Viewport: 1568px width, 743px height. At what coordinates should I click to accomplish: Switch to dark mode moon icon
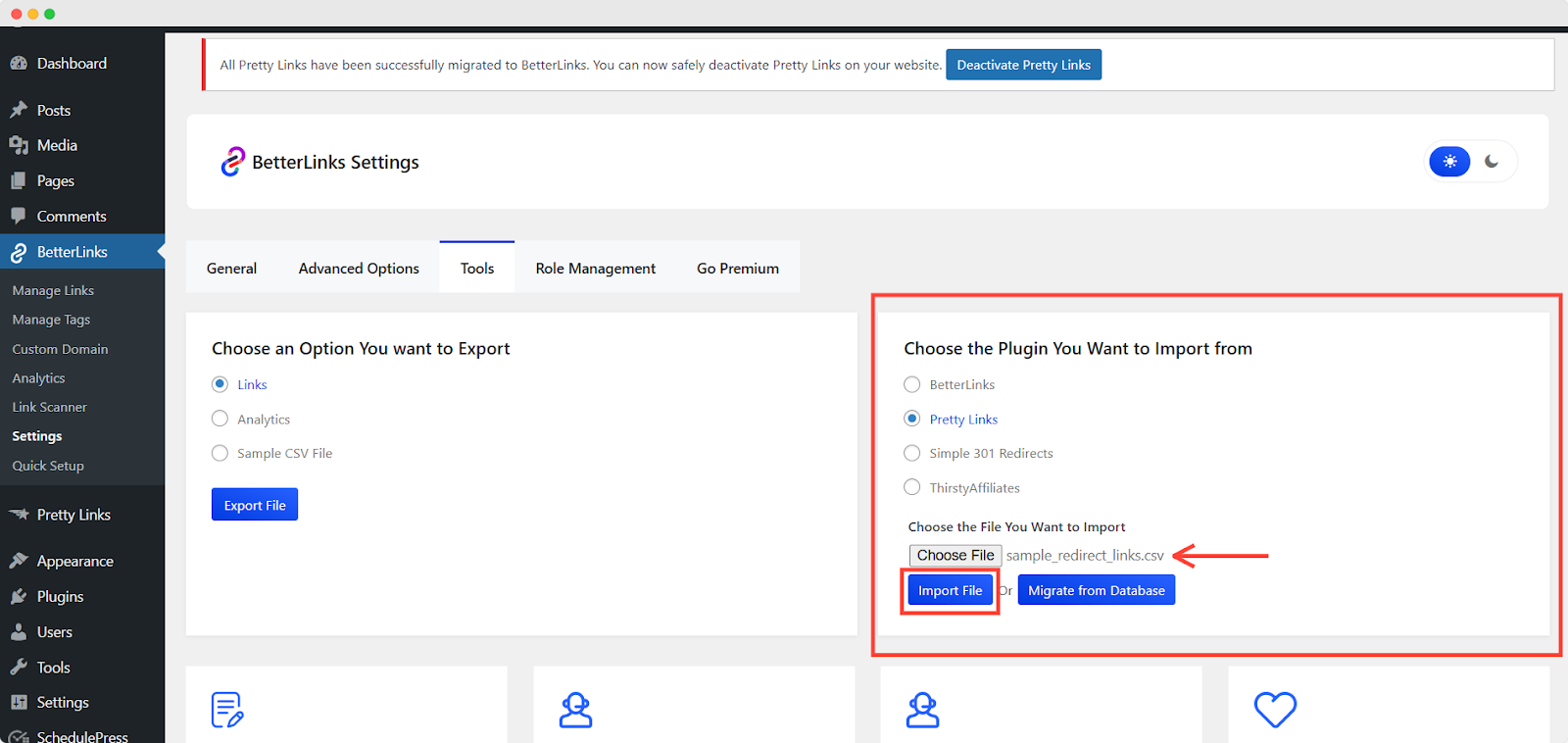(x=1491, y=162)
